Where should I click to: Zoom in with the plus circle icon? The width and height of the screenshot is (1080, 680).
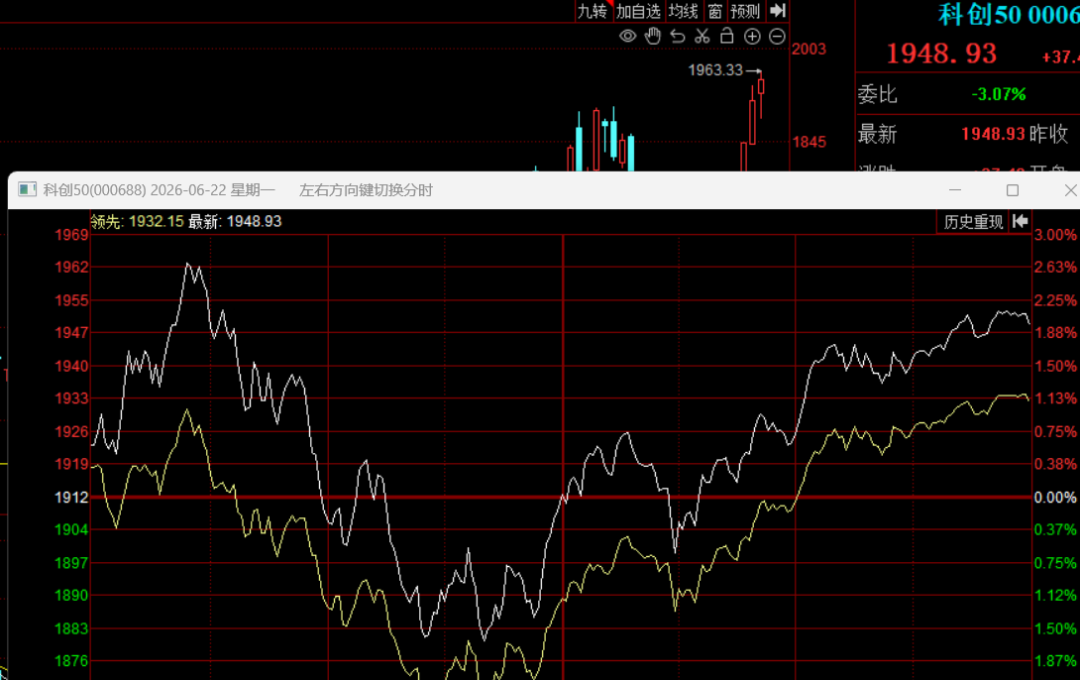752,37
